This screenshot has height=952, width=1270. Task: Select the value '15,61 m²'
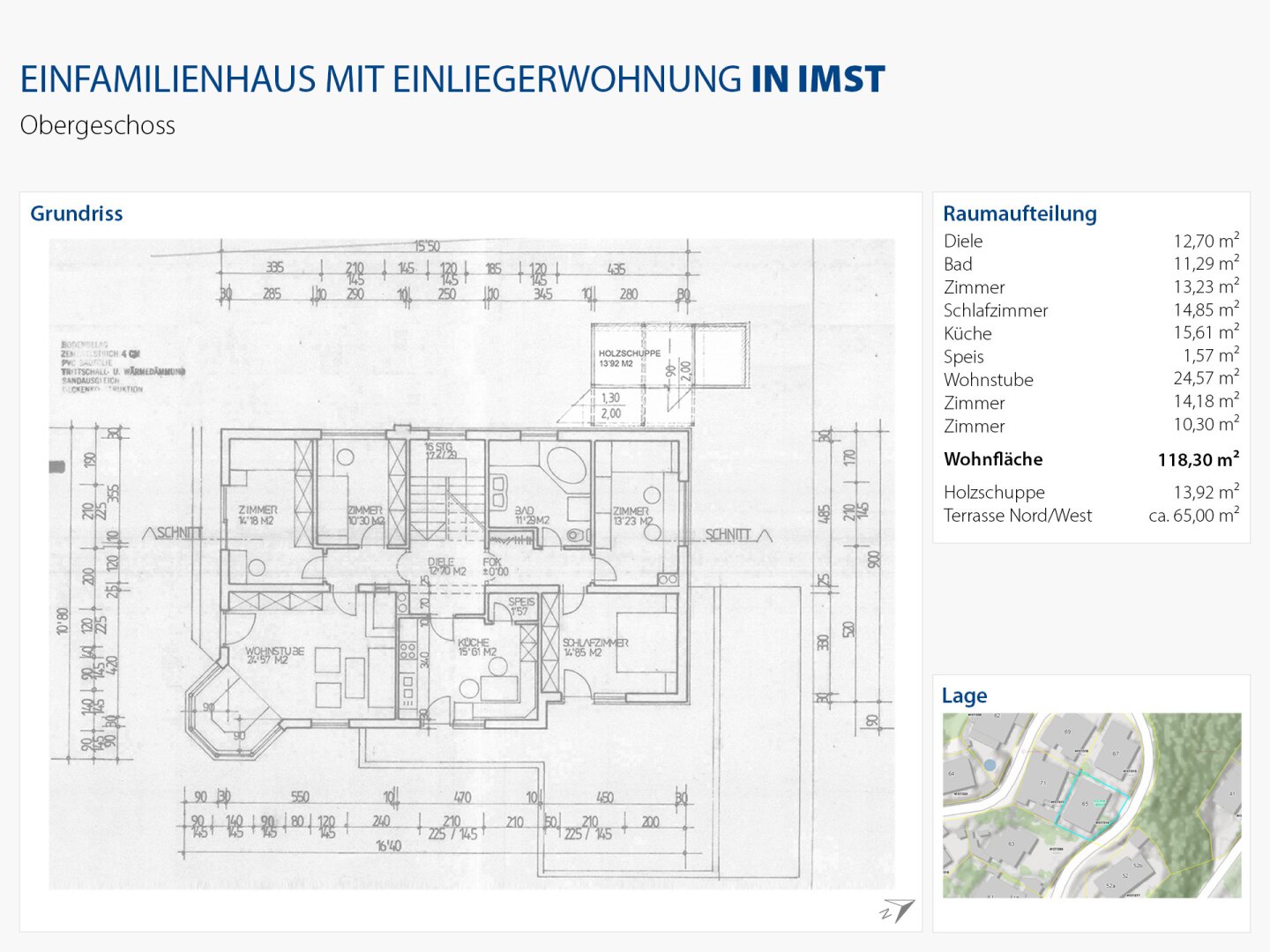tap(1206, 332)
